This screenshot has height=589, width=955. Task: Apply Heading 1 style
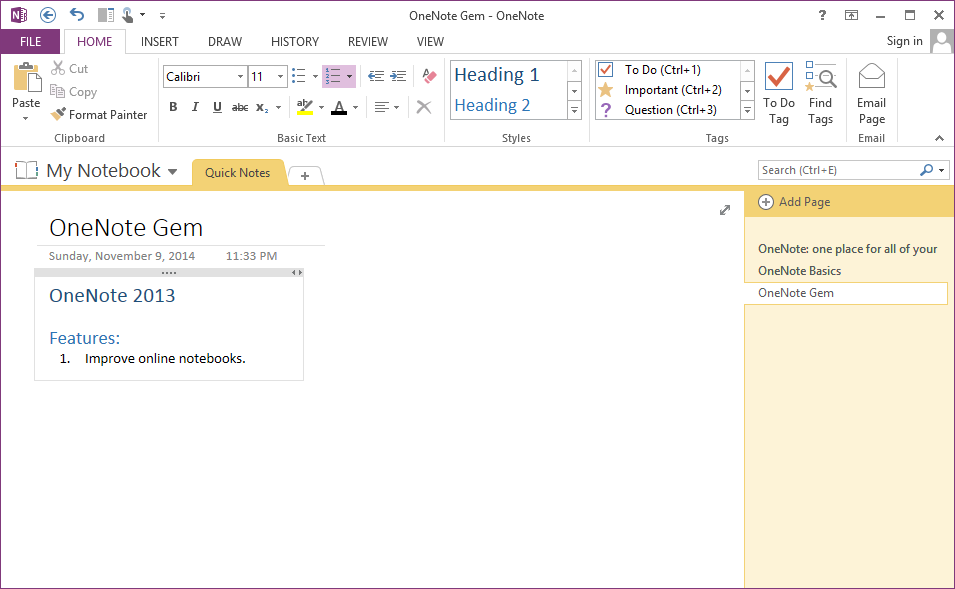pos(497,74)
